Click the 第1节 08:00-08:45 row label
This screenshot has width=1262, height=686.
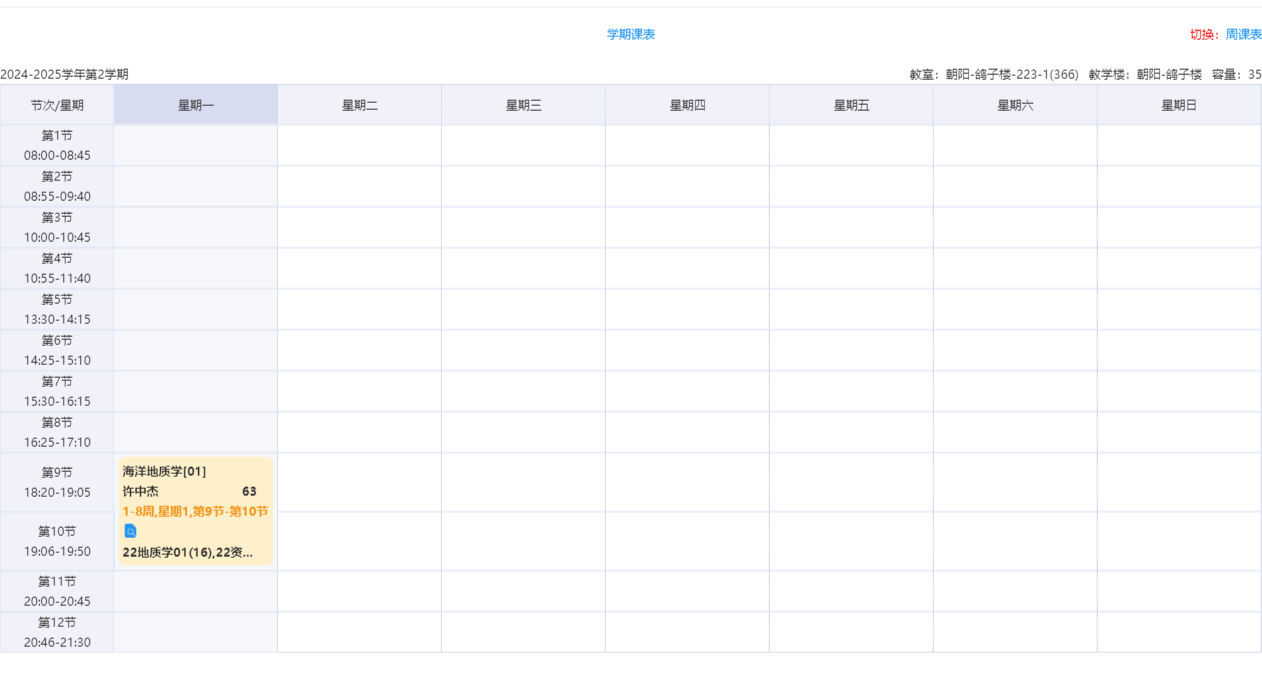[57, 145]
